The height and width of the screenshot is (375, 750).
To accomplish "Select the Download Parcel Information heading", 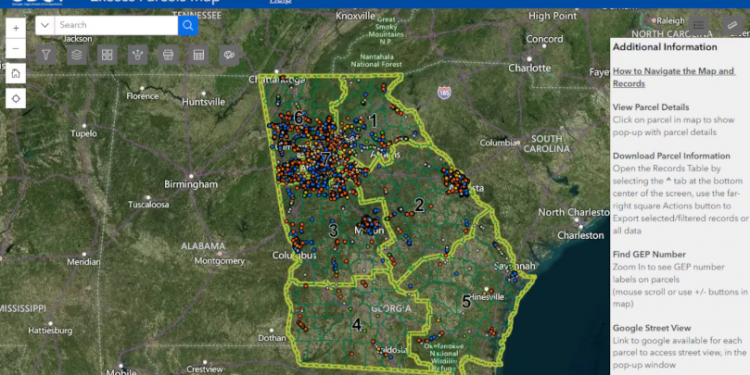I will [x=672, y=156].
